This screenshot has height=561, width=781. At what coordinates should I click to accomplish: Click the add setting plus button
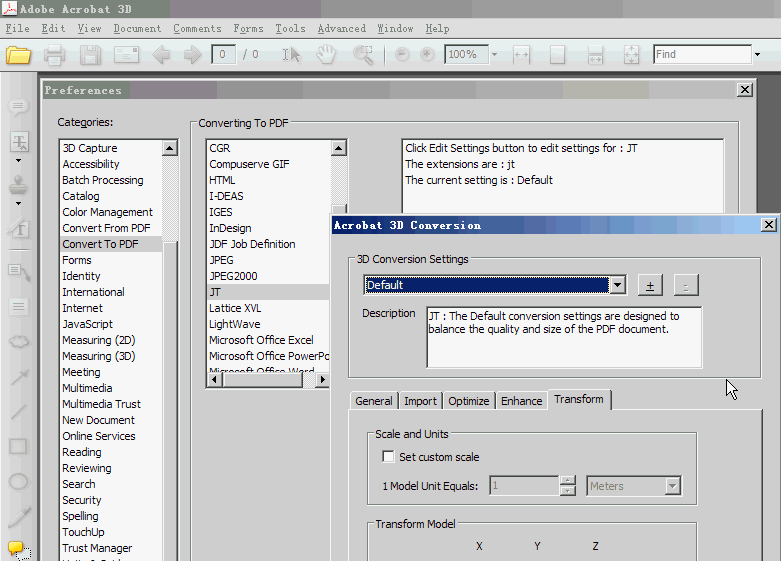click(x=650, y=286)
